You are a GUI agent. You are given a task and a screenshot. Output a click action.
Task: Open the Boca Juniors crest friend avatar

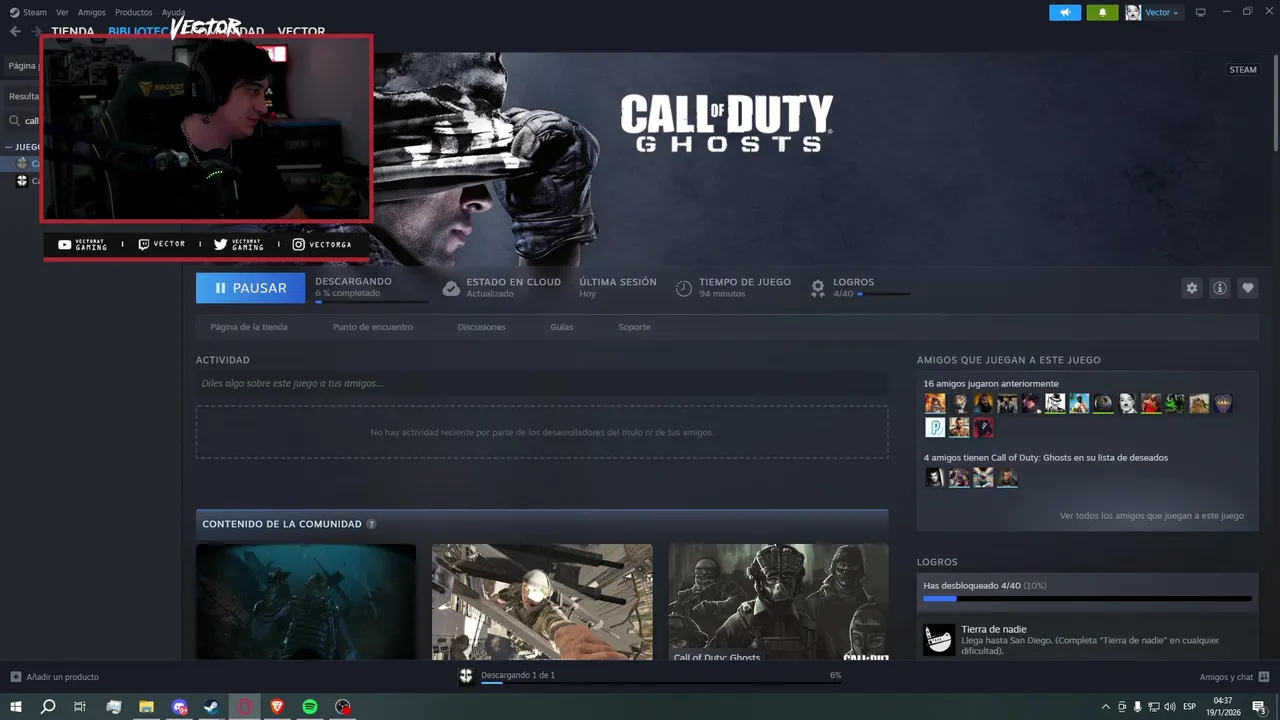point(1224,403)
